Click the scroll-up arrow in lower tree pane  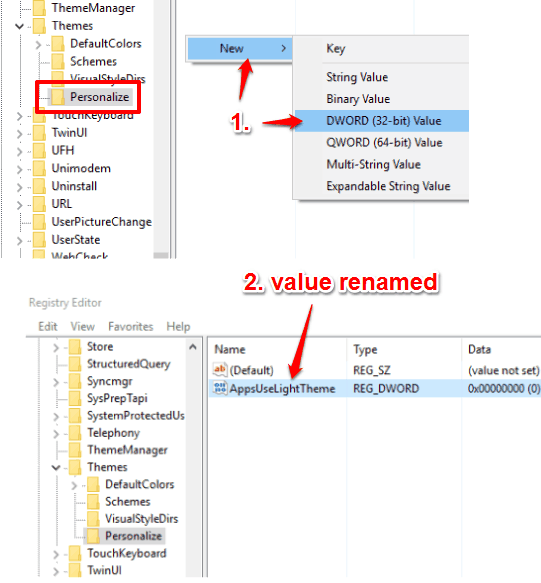tap(193, 347)
